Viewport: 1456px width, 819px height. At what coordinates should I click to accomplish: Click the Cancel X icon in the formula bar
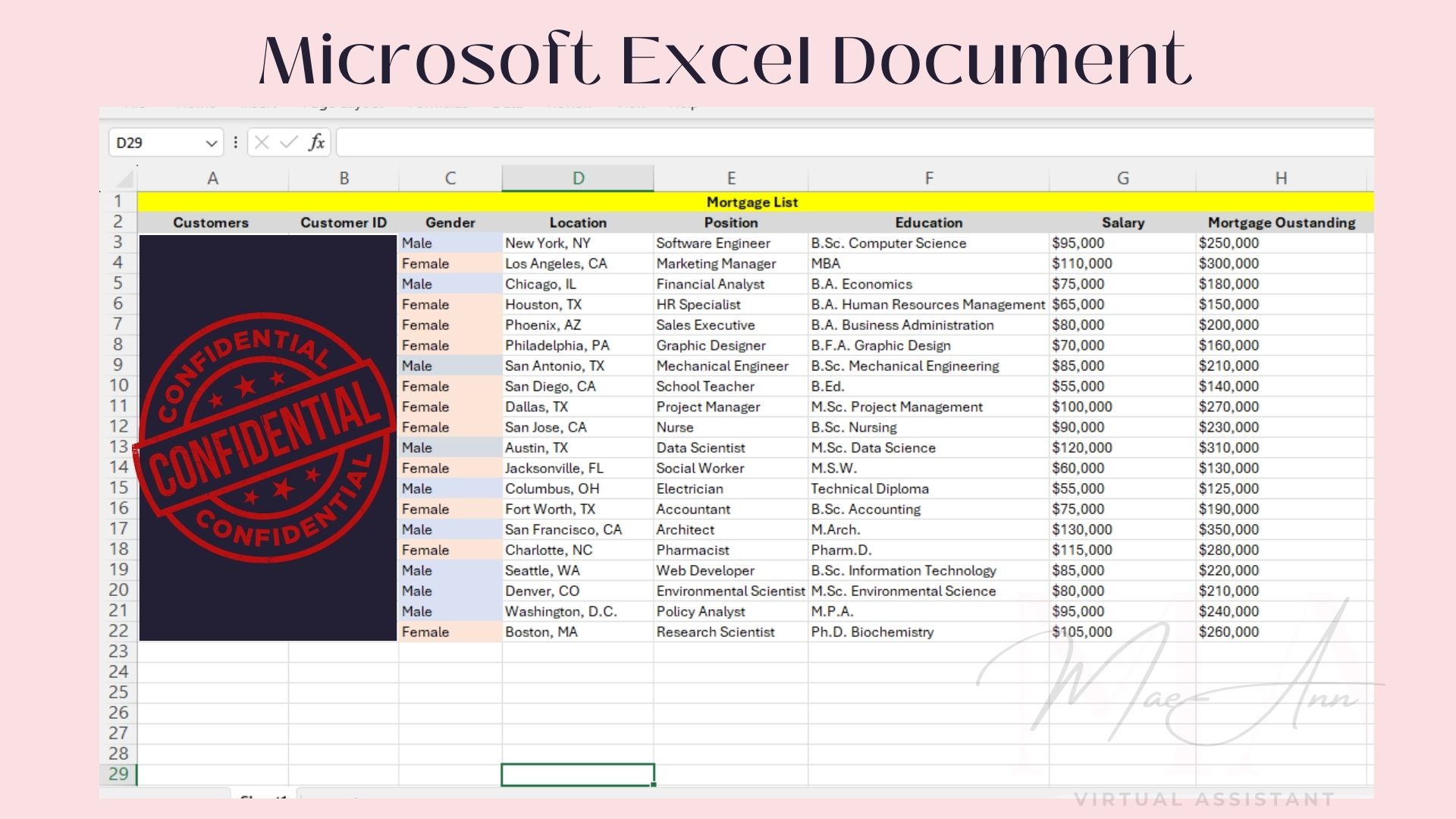click(262, 143)
